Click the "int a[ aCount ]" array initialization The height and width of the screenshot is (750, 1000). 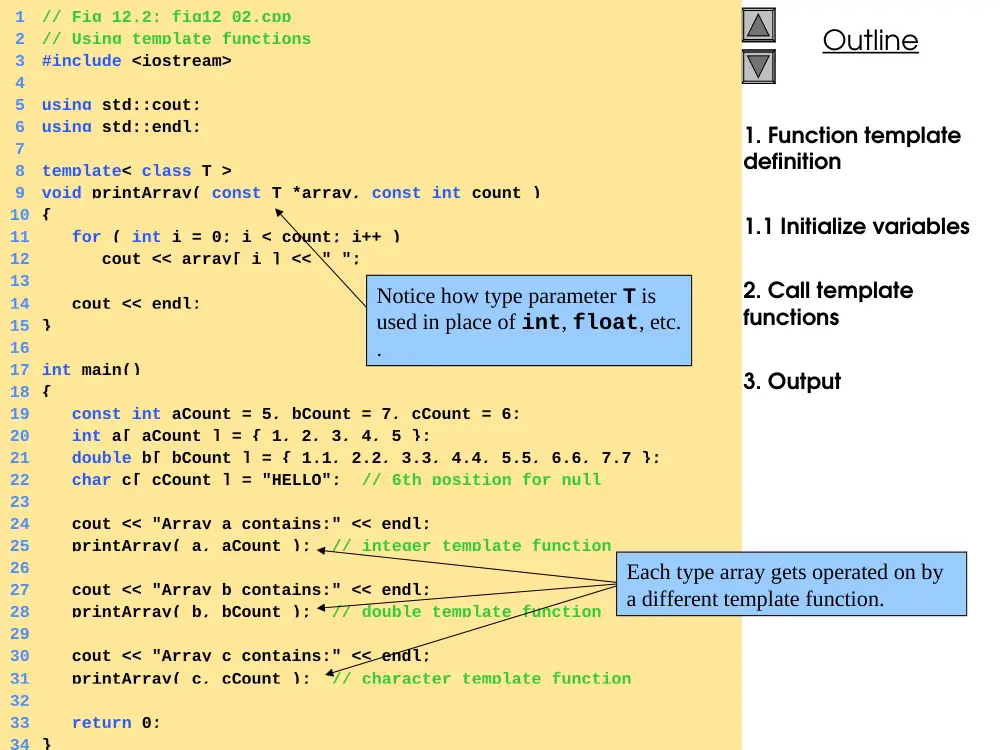coord(251,436)
